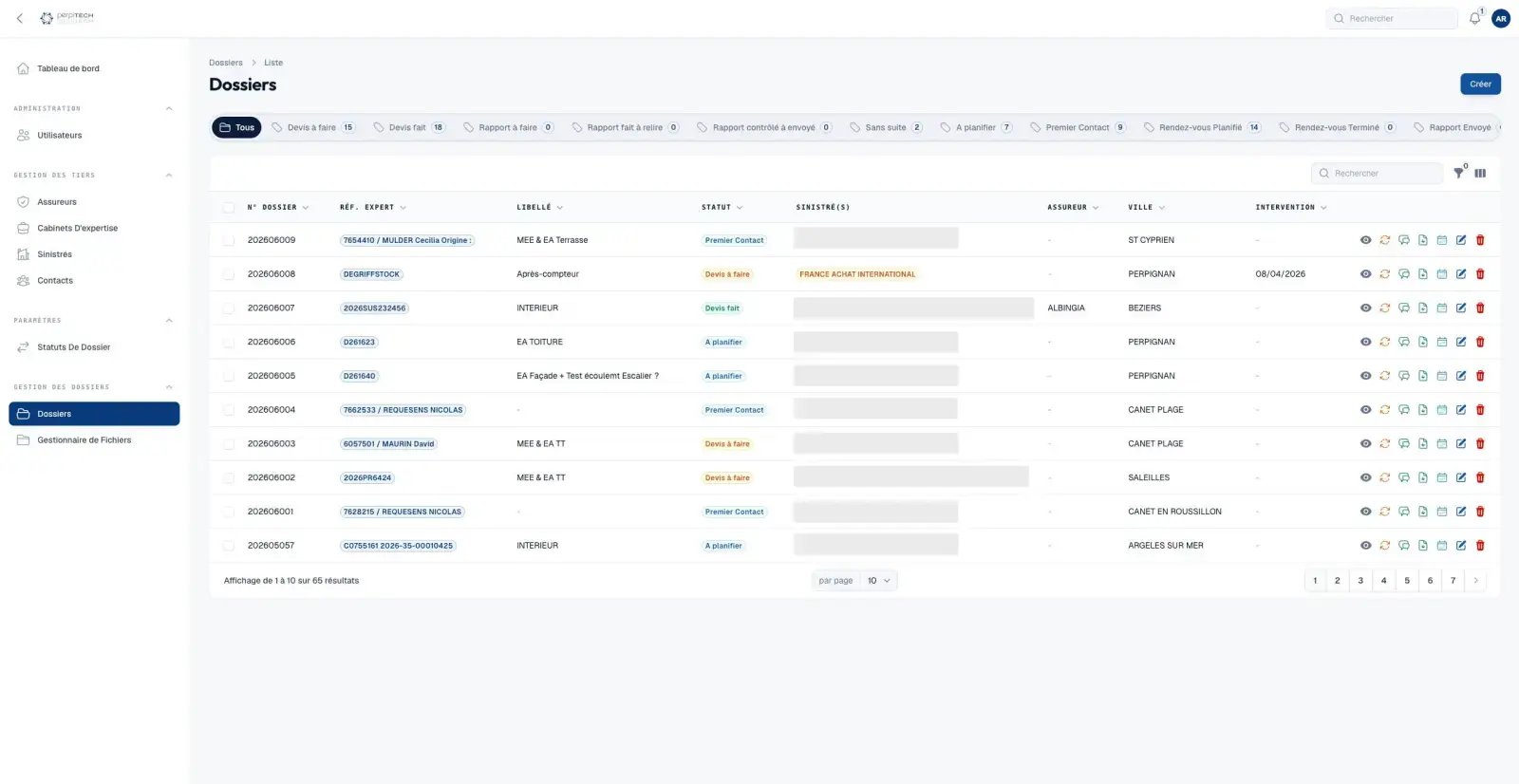Image resolution: width=1519 pixels, height=784 pixels.
Task: Go to pagination page 2
Action: point(1338,581)
